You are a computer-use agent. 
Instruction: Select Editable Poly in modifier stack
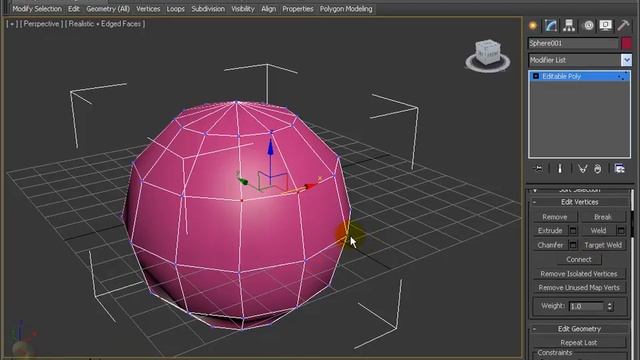point(579,76)
